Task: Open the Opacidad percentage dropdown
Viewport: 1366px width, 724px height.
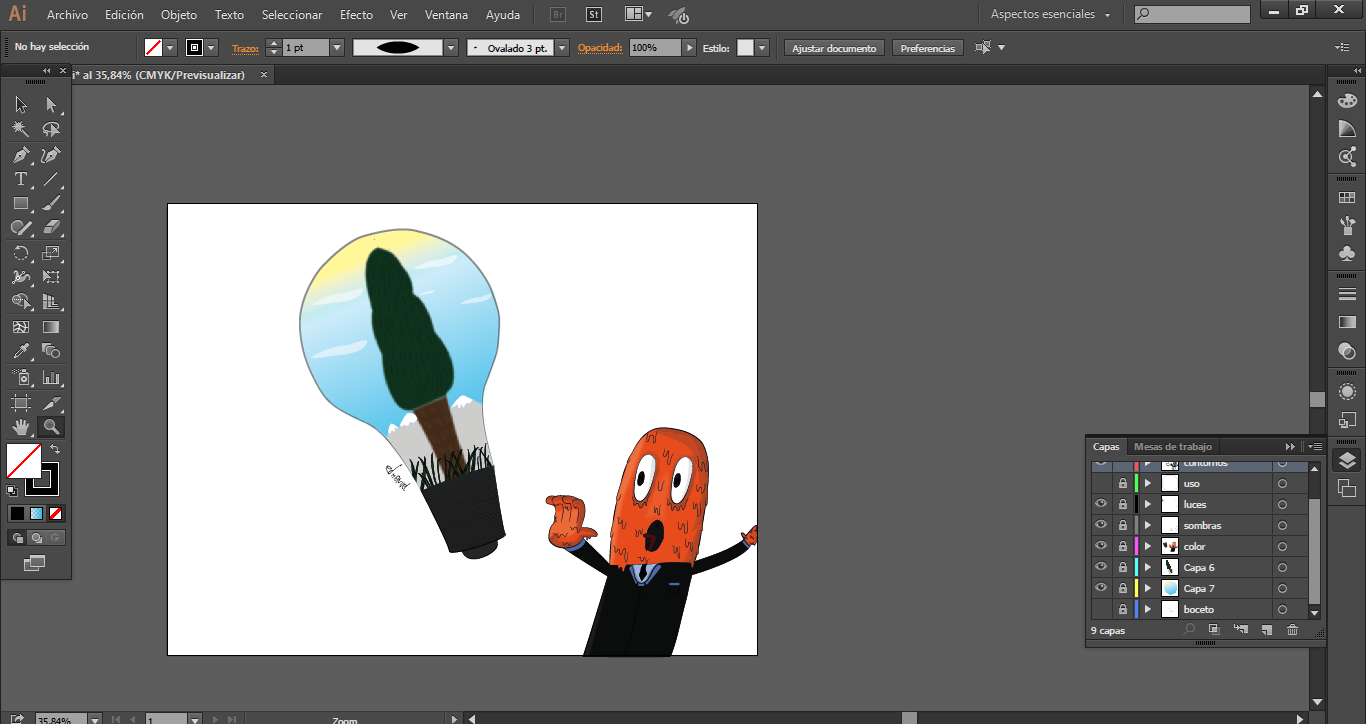Action: click(x=689, y=48)
